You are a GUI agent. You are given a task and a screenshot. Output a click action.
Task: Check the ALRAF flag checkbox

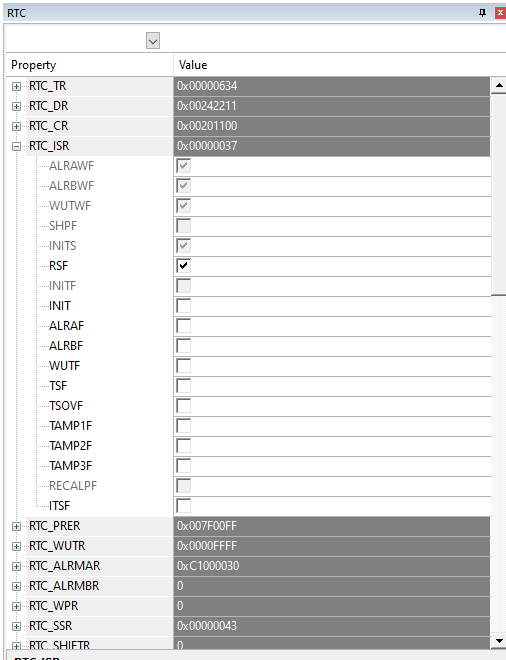tap(184, 326)
